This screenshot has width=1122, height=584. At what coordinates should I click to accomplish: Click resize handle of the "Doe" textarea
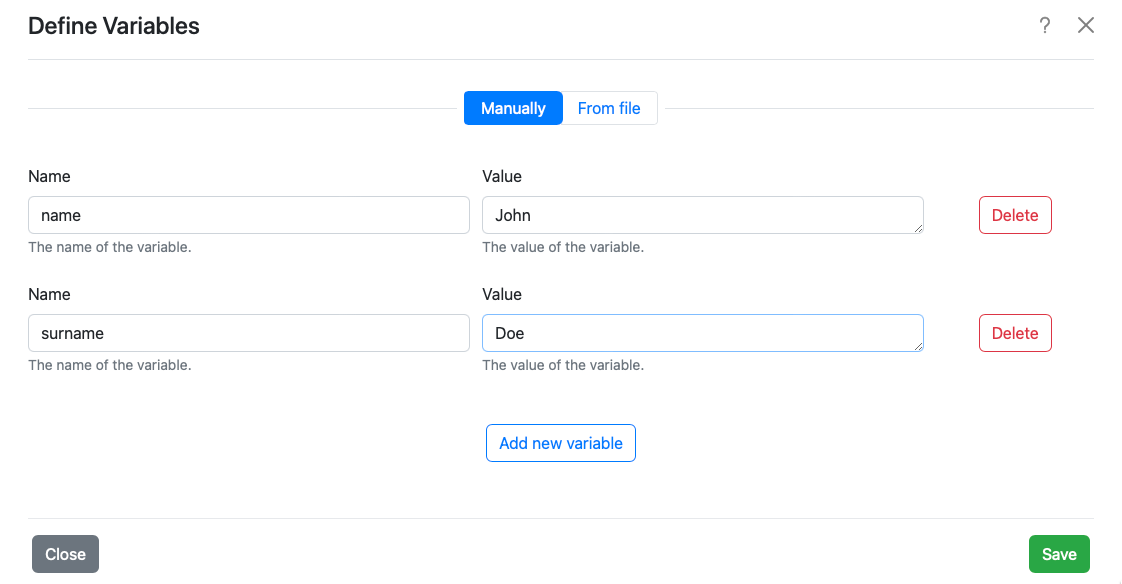pyautogui.click(x=917, y=346)
